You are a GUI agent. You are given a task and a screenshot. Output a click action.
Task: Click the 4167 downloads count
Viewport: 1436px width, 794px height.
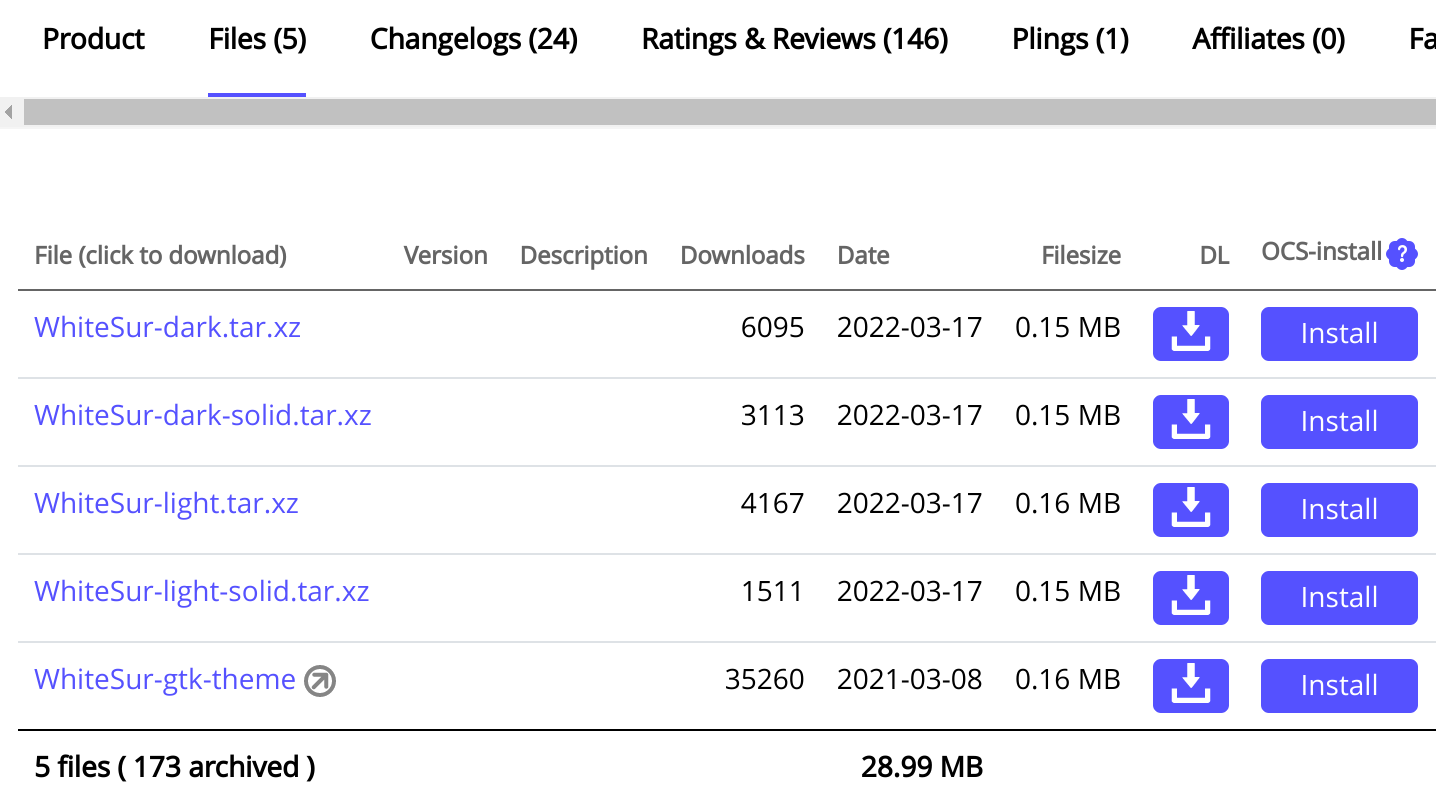point(772,503)
